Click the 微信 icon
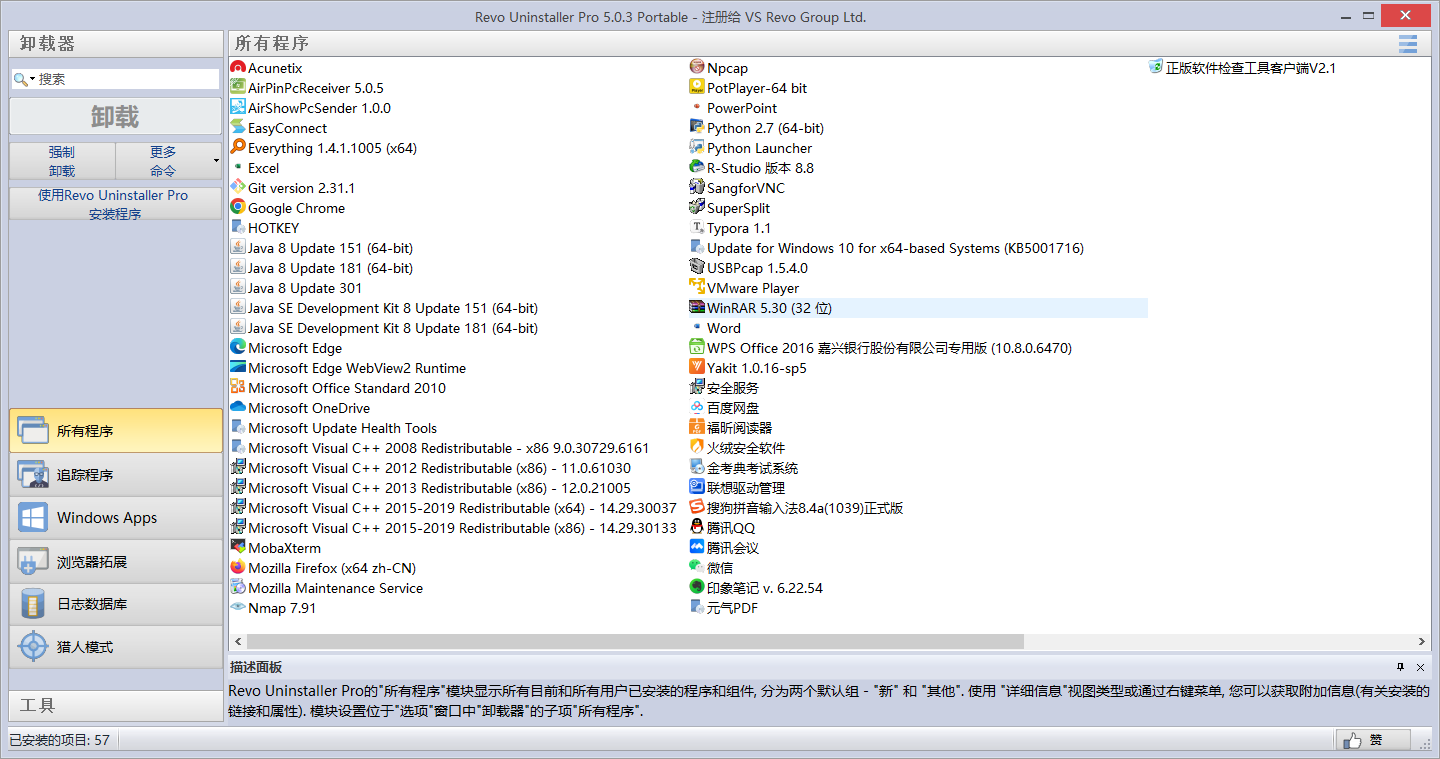1440x759 pixels. 697,568
